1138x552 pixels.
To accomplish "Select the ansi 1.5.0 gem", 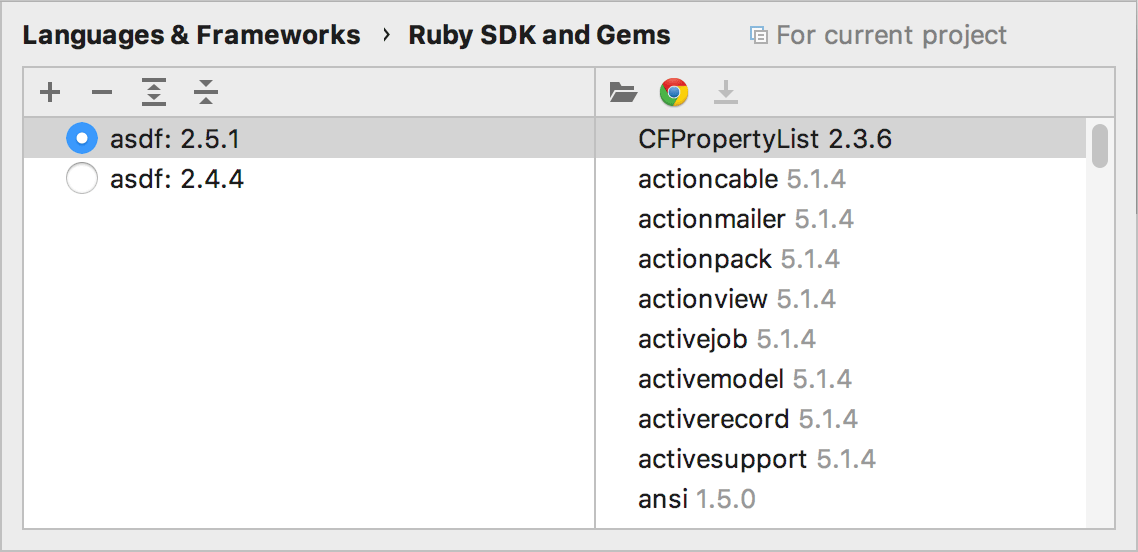I will [696, 499].
